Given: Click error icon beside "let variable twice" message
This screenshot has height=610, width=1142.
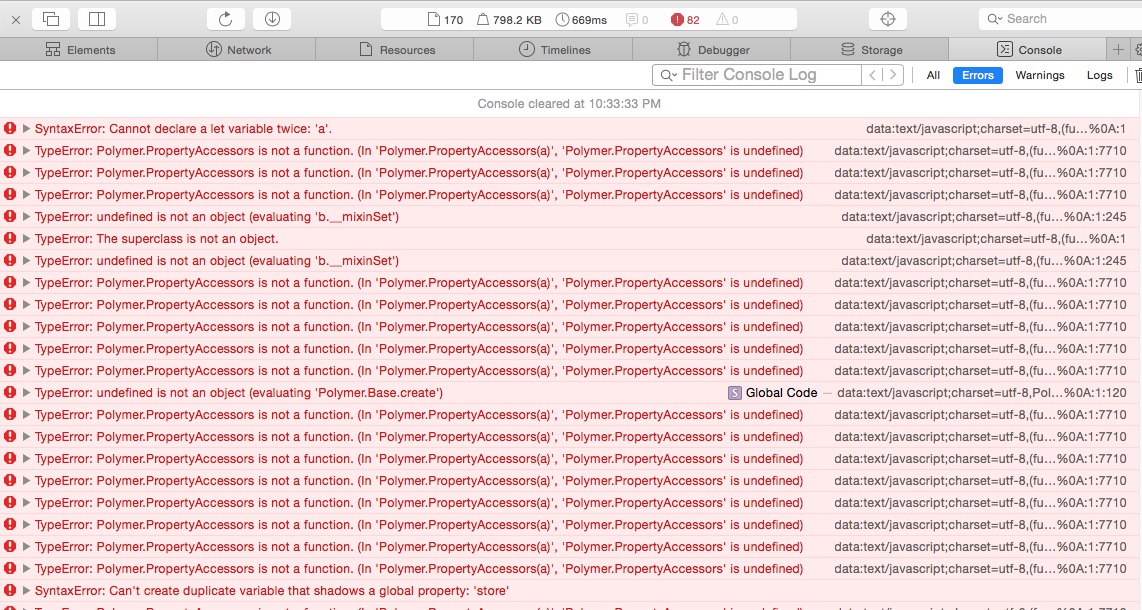Looking at the screenshot, I should pyautogui.click(x=9, y=129).
